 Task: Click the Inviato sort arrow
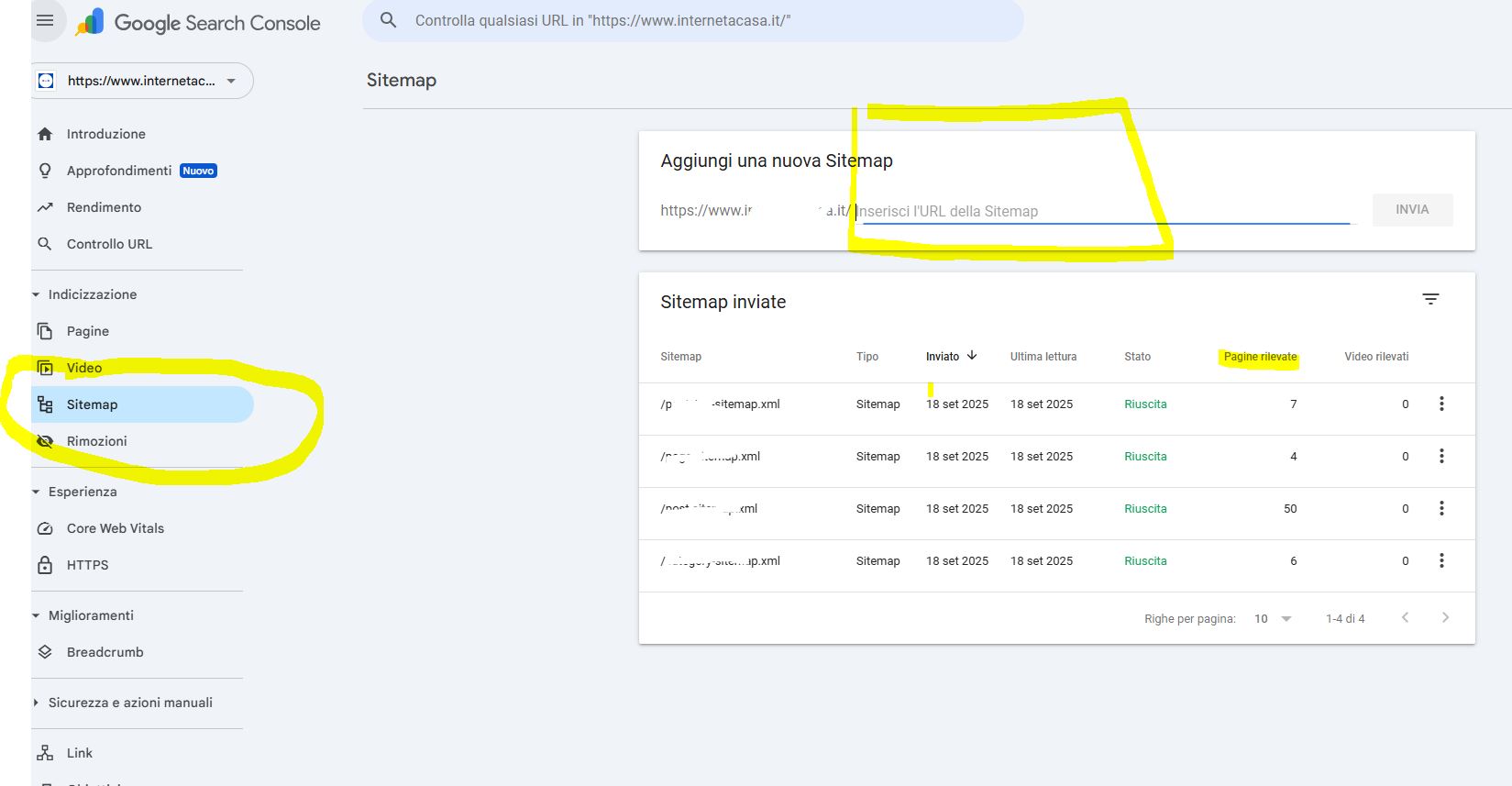point(972,356)
